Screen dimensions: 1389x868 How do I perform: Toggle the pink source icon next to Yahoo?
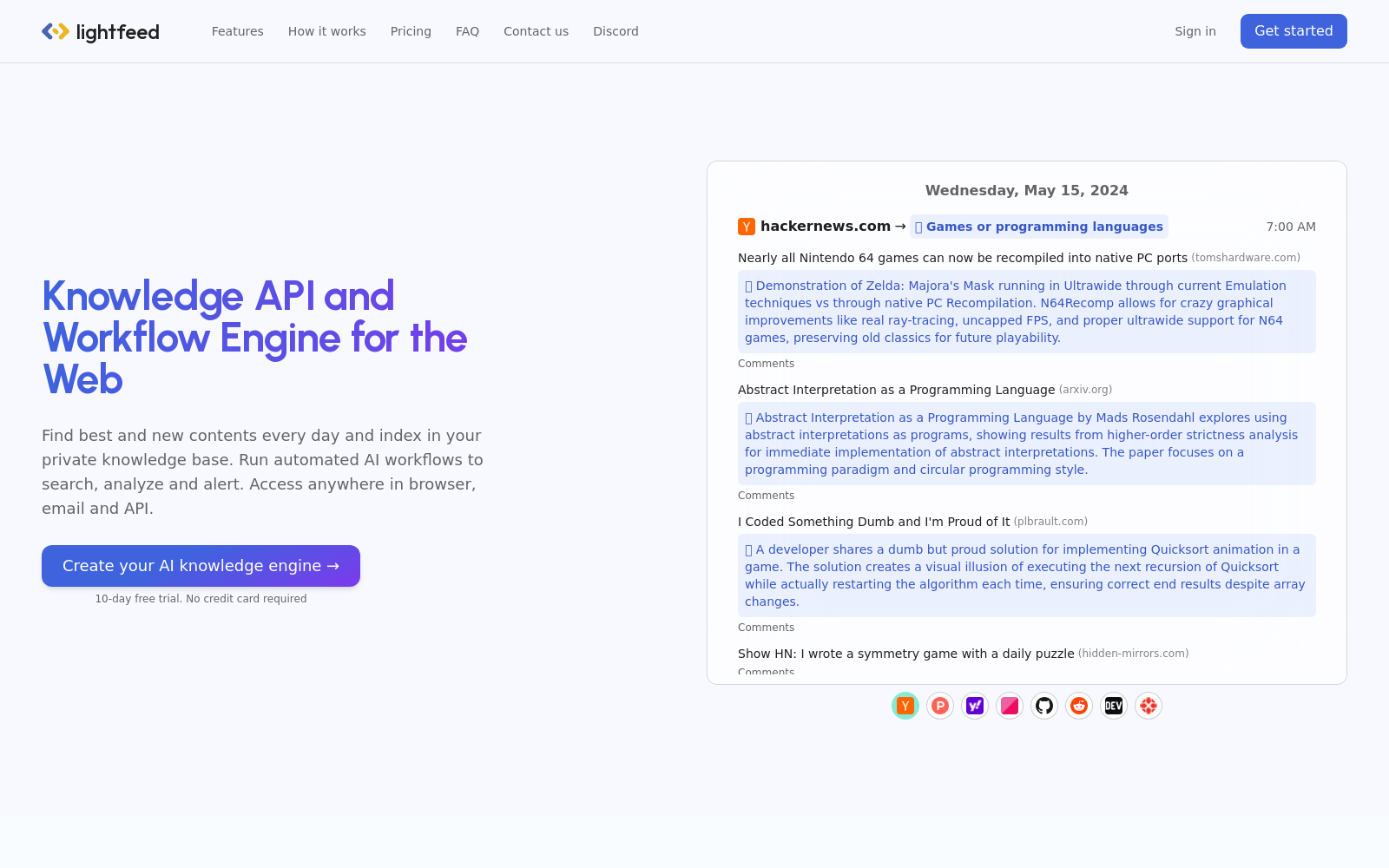[1010, 706]
